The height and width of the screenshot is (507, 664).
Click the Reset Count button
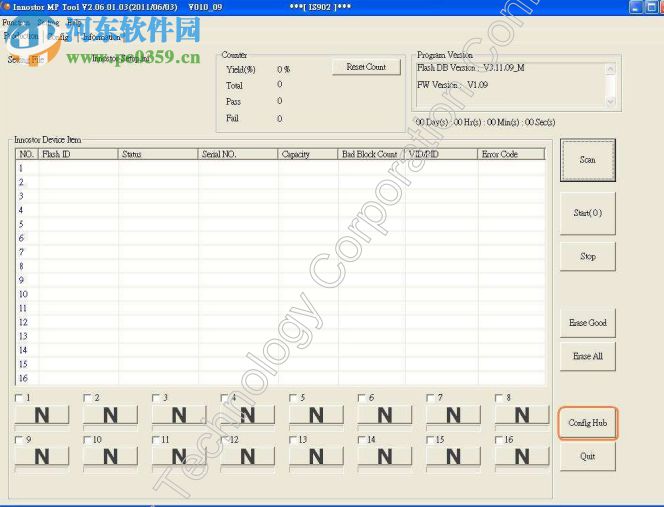pyautogui.click(x=366, y=67)
